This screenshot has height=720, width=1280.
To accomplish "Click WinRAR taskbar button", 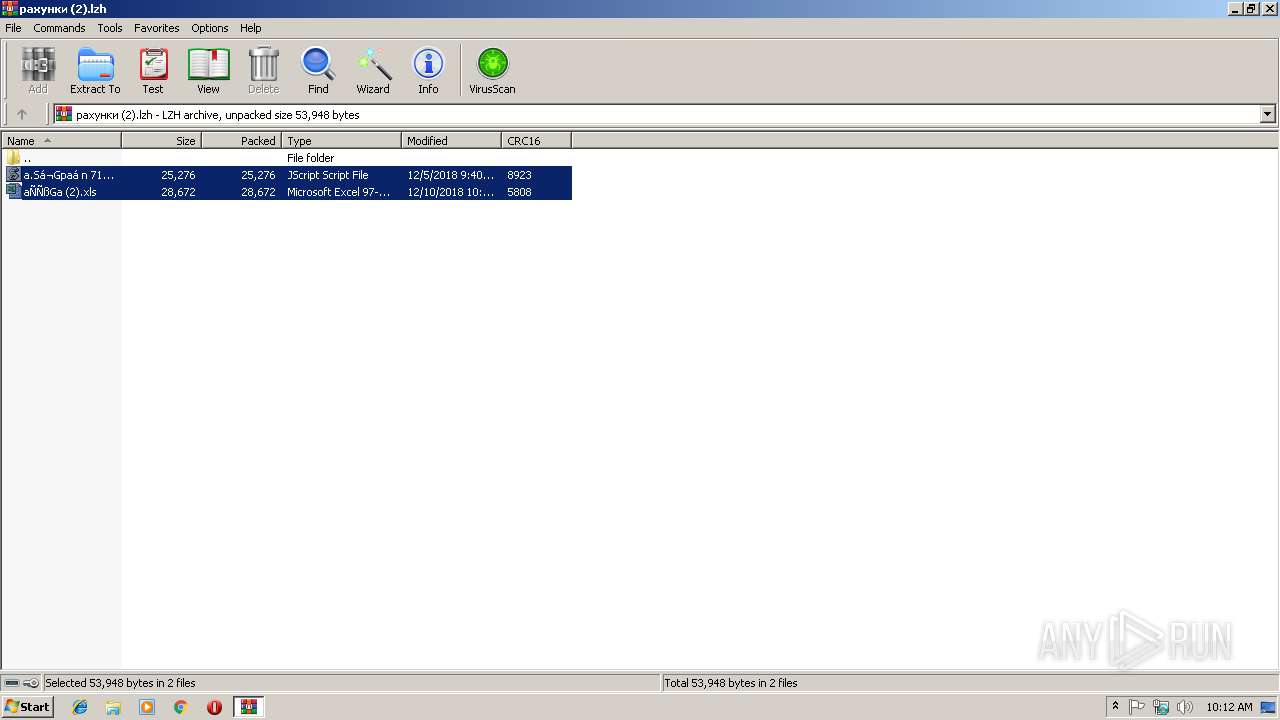I will coord(248,707).
